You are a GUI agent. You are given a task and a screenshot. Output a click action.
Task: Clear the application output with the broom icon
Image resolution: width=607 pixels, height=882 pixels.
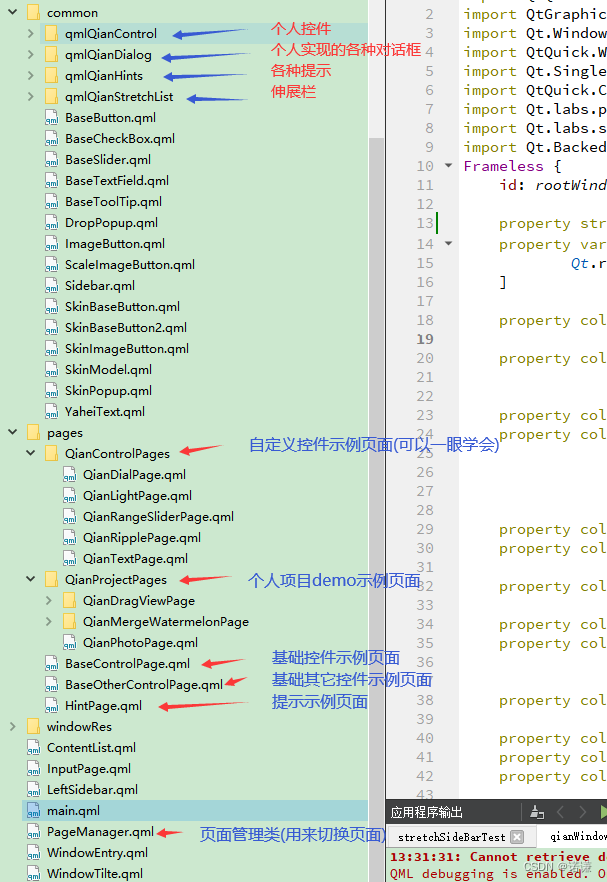coord(537,812)
